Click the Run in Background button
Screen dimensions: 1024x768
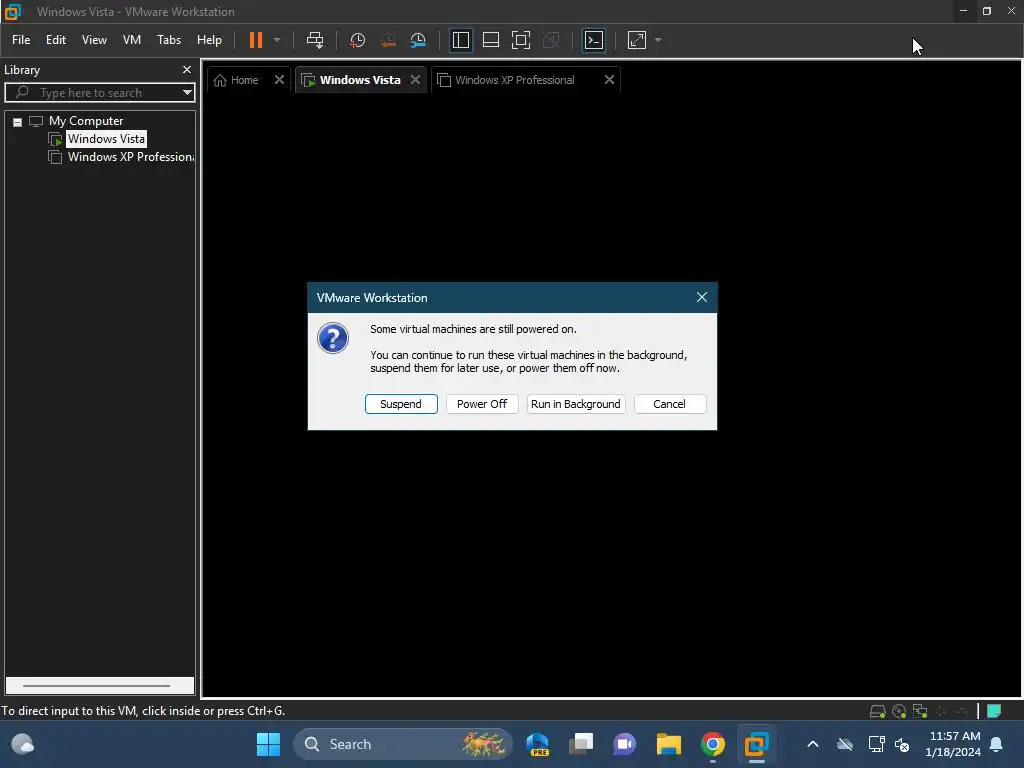click(576, 404)
